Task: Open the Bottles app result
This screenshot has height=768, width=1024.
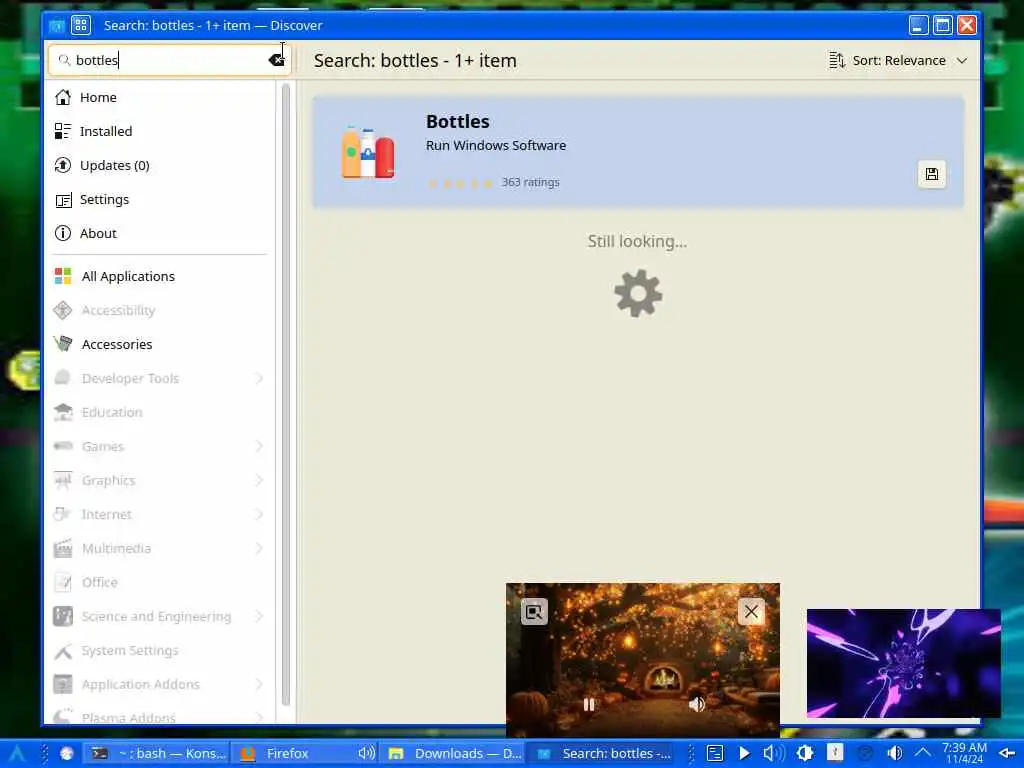Action: pyautogui.click(x=637, y=152)
